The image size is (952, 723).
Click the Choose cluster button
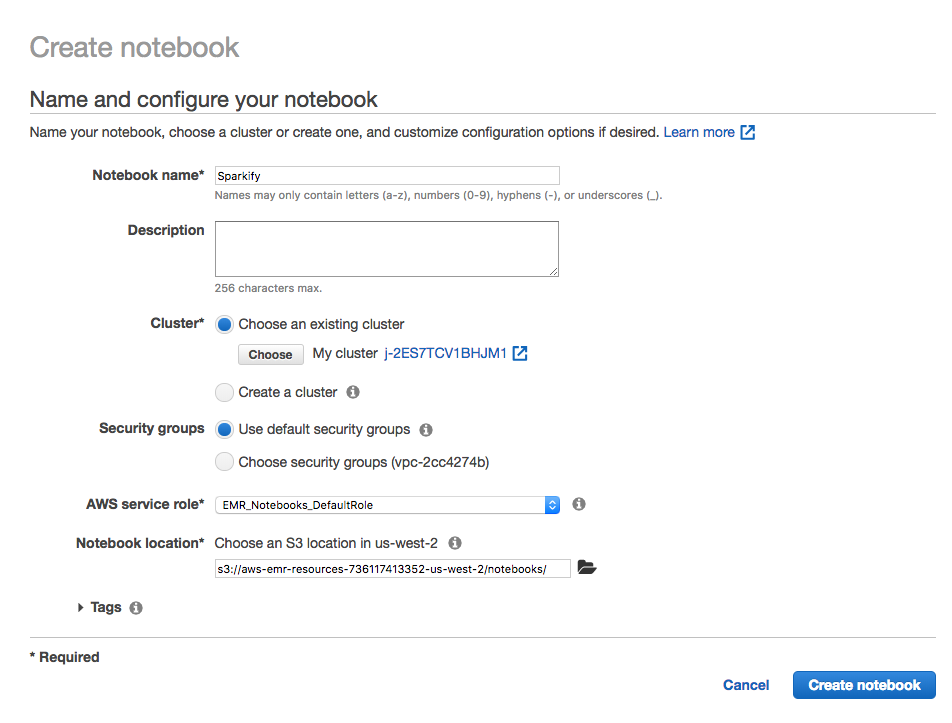tap(270, 354)
